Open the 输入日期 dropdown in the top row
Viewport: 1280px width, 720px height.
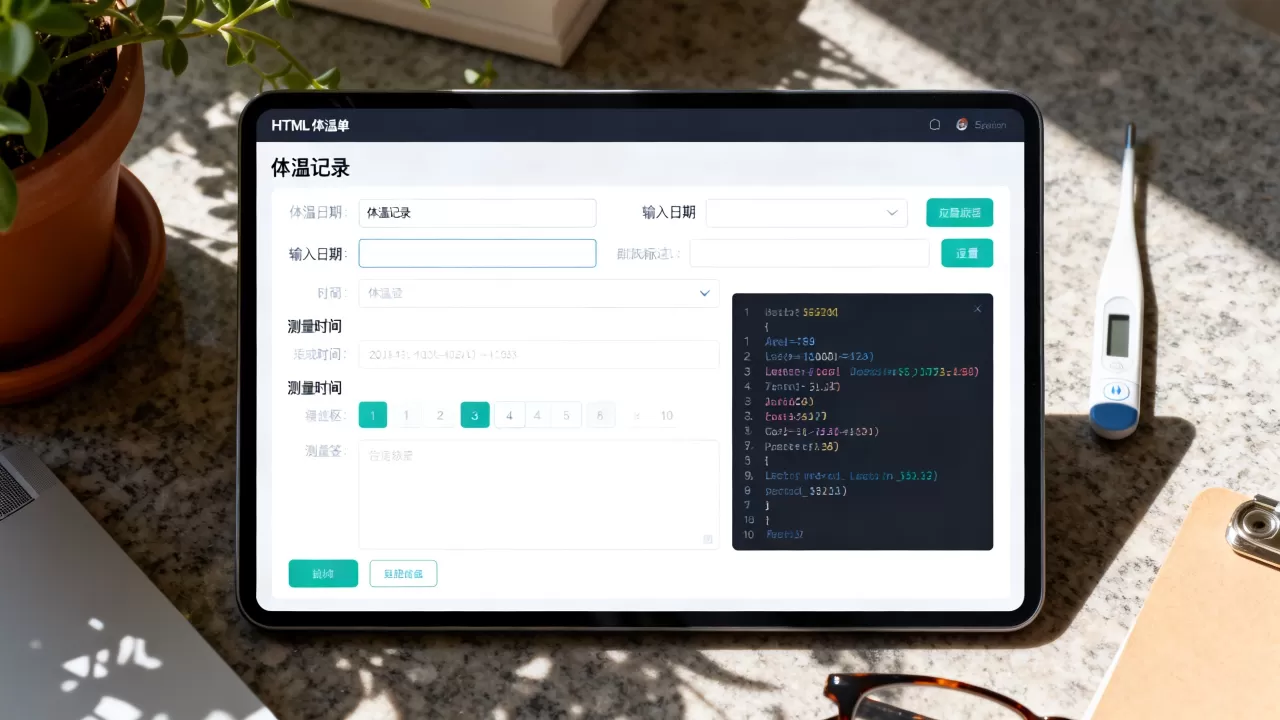pyautogui.click(x=806, y=213)
